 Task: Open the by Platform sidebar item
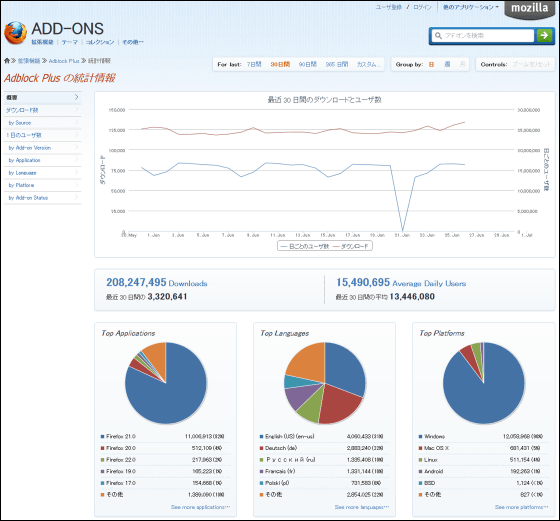(42, 185)
